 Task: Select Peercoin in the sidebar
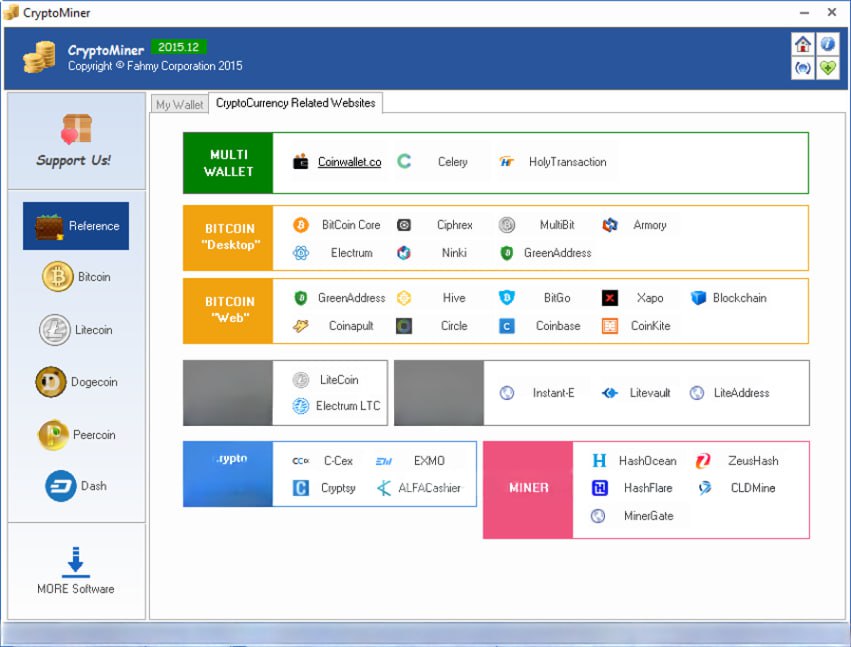coord(77,435)
